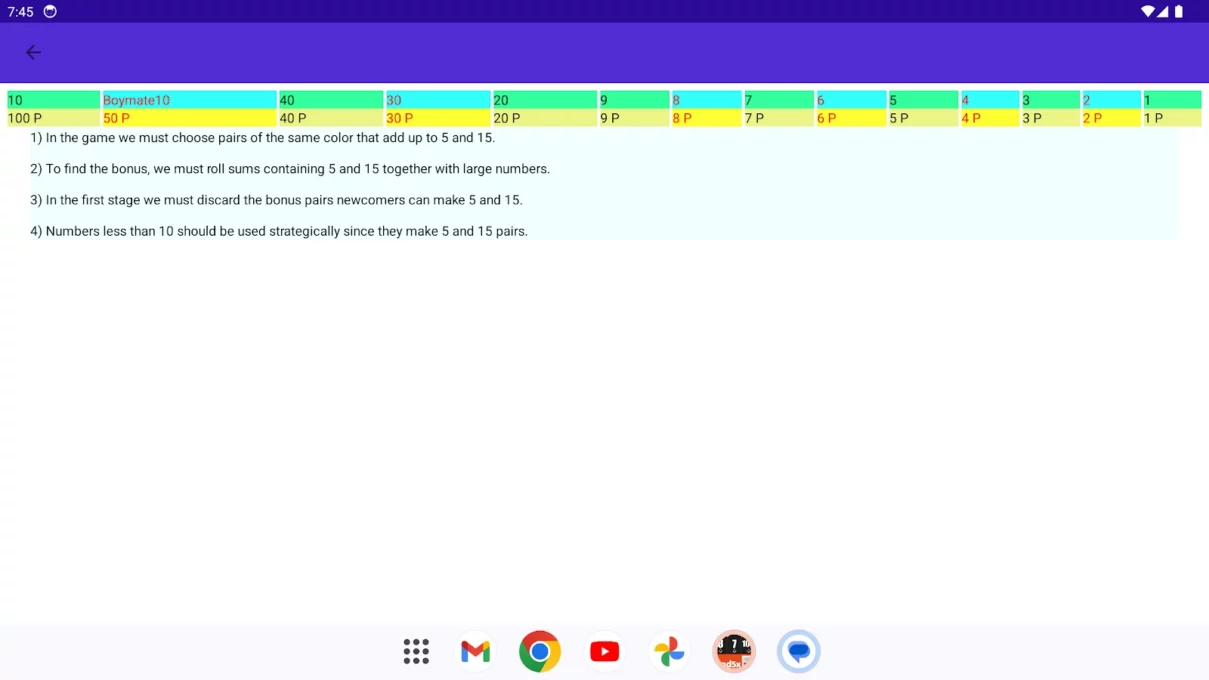Tap rule 3 about discarding bonus pairs

tap(276, 200)
